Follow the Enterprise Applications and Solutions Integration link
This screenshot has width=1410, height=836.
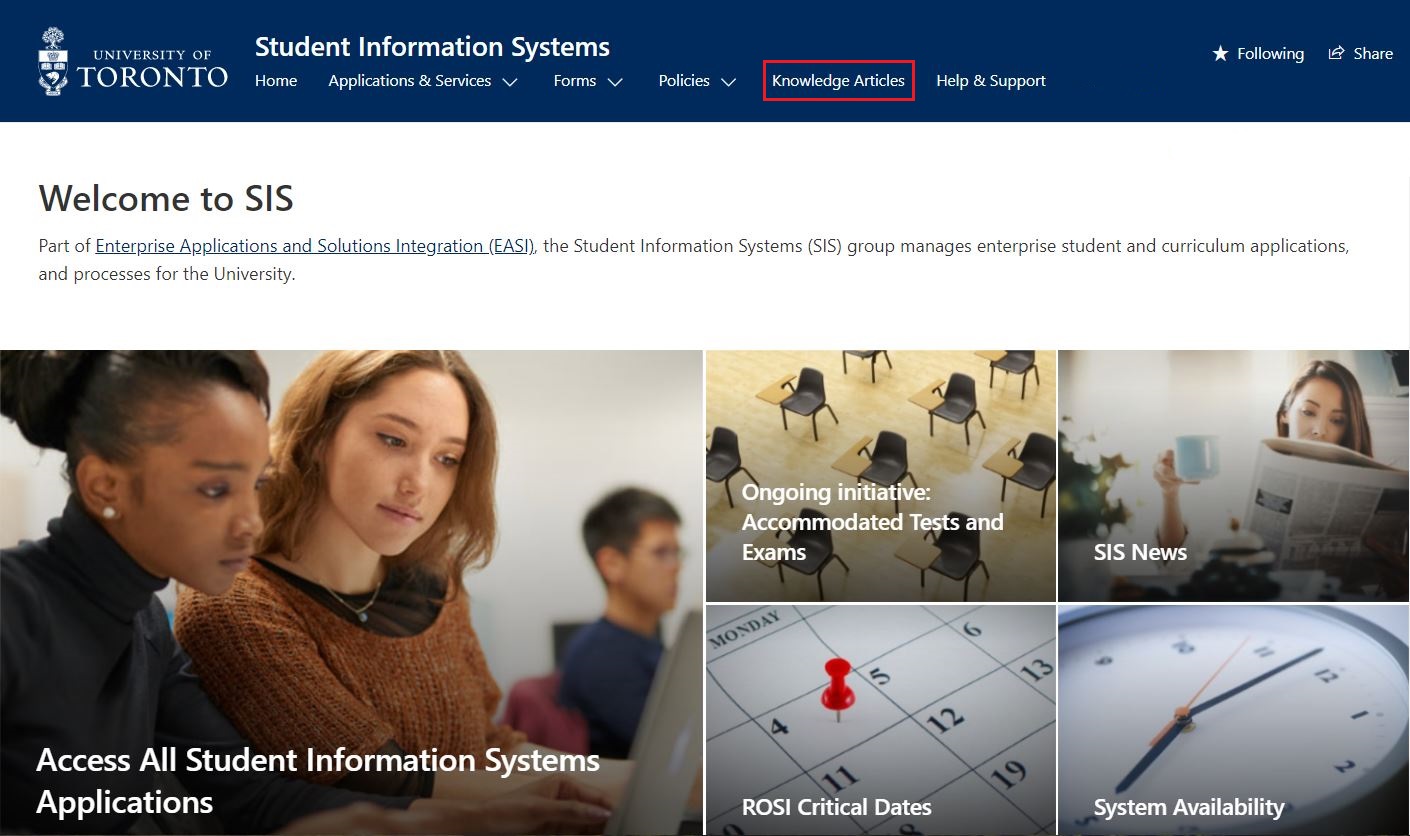coord(315,246)
